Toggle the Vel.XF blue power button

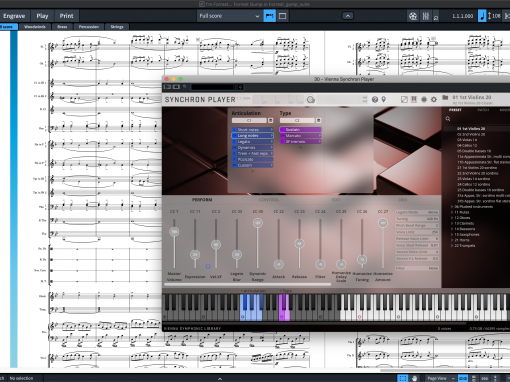pyautogui.click(x=208, y=266)
